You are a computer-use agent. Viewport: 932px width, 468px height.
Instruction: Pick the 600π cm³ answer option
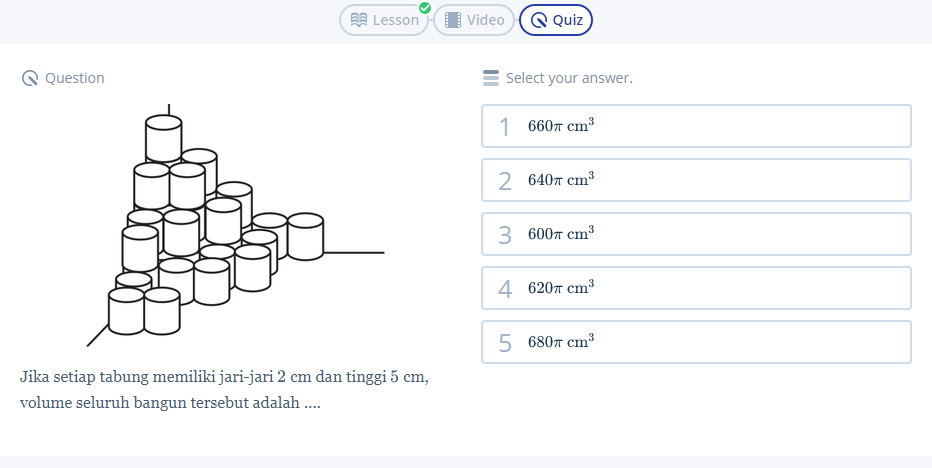tap(696, 234)
